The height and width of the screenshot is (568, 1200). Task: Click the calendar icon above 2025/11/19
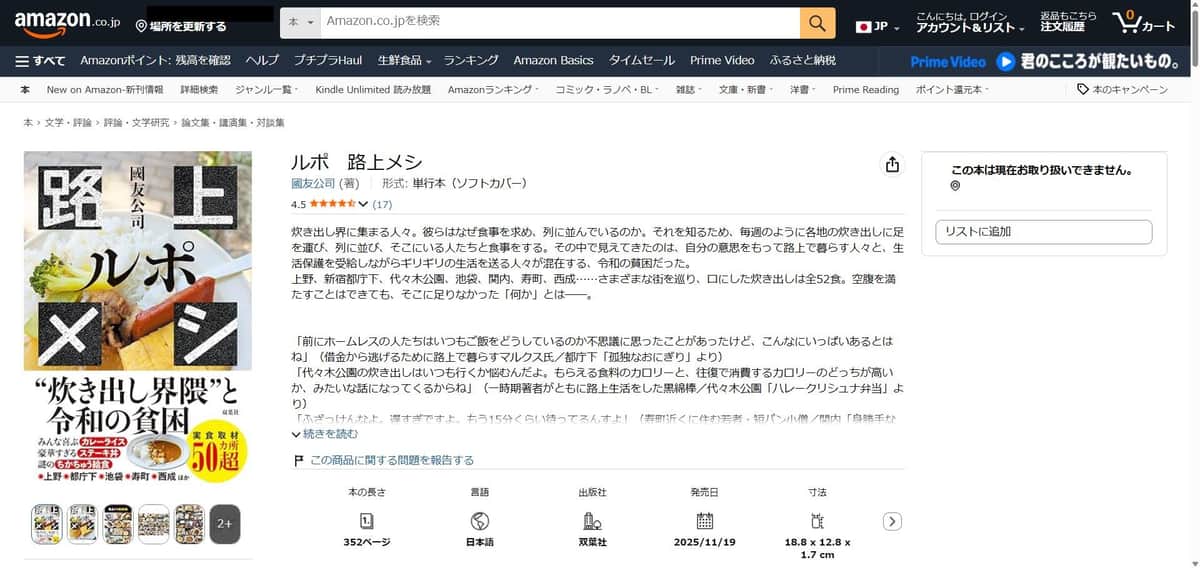(x=705, y=521)
